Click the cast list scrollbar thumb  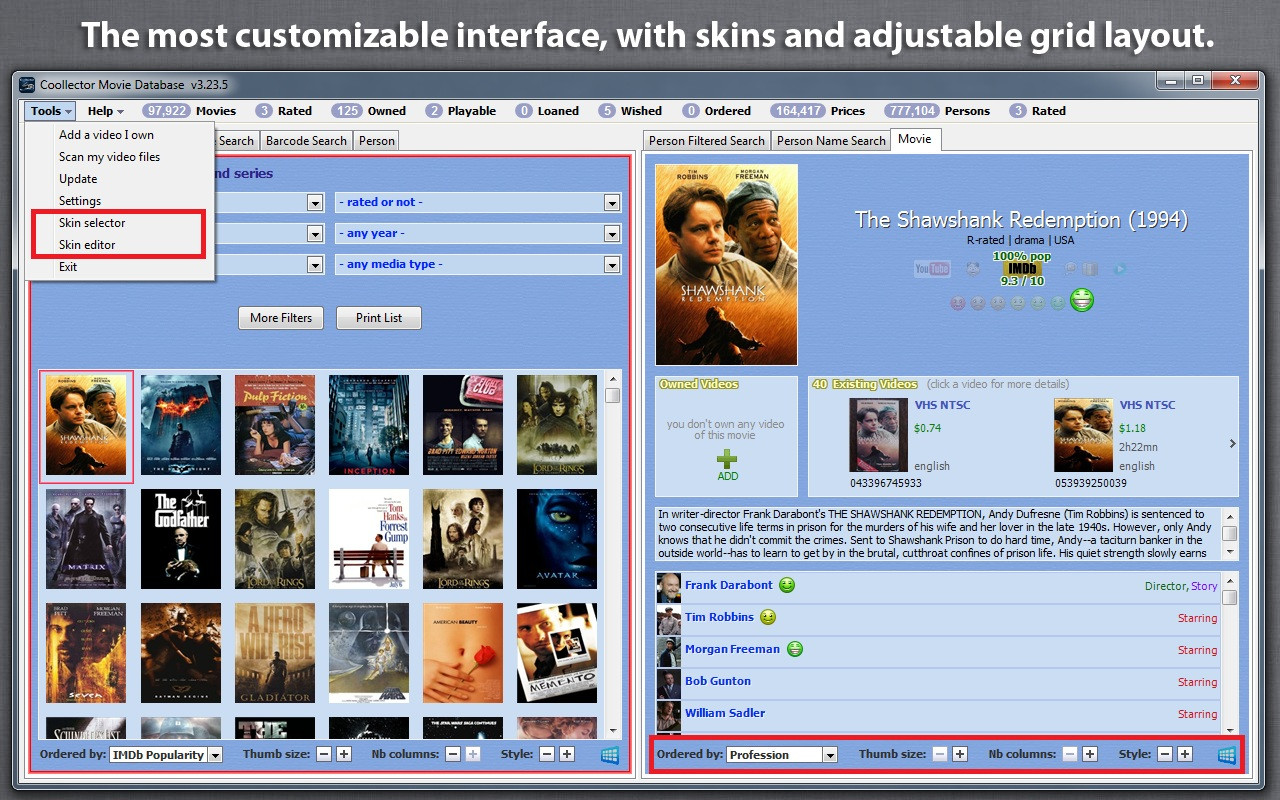coord(1230,598)
